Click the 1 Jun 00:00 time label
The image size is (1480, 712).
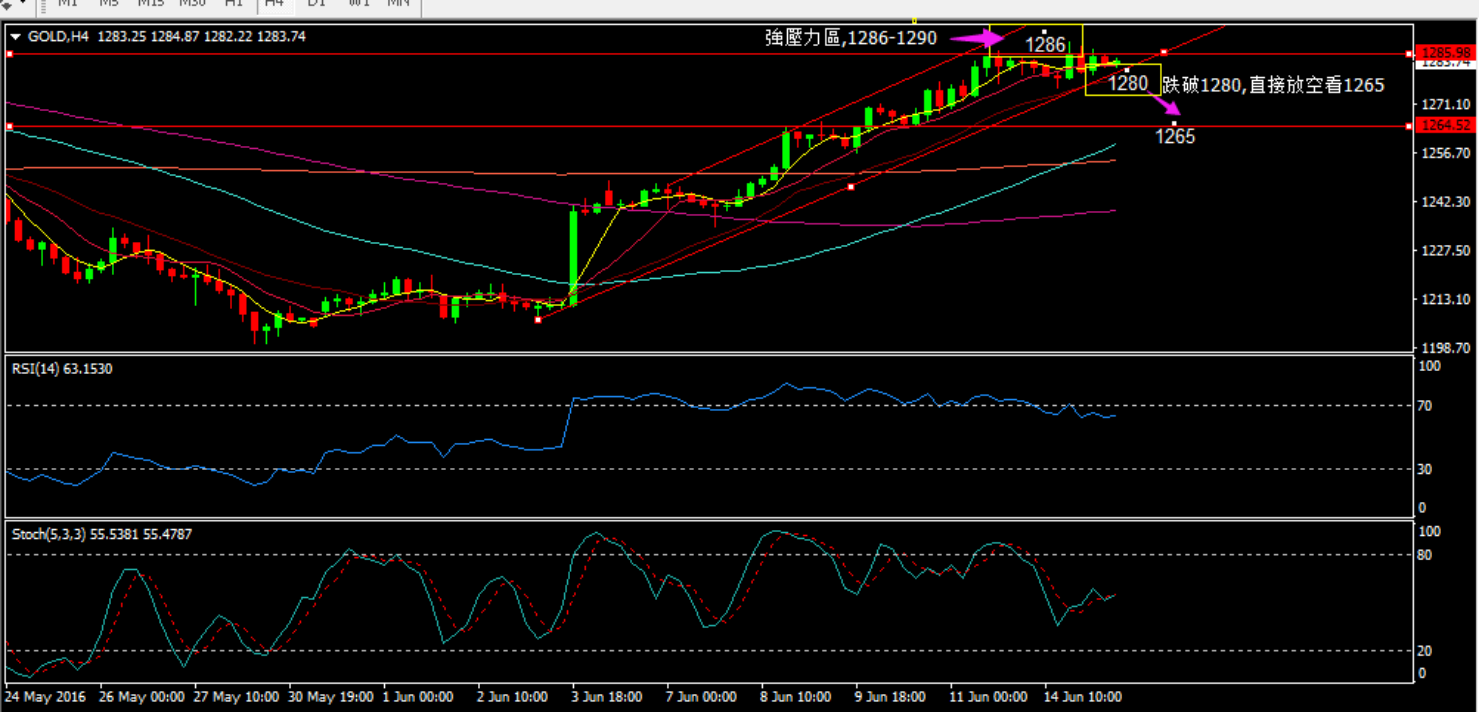tap(417, 696)
